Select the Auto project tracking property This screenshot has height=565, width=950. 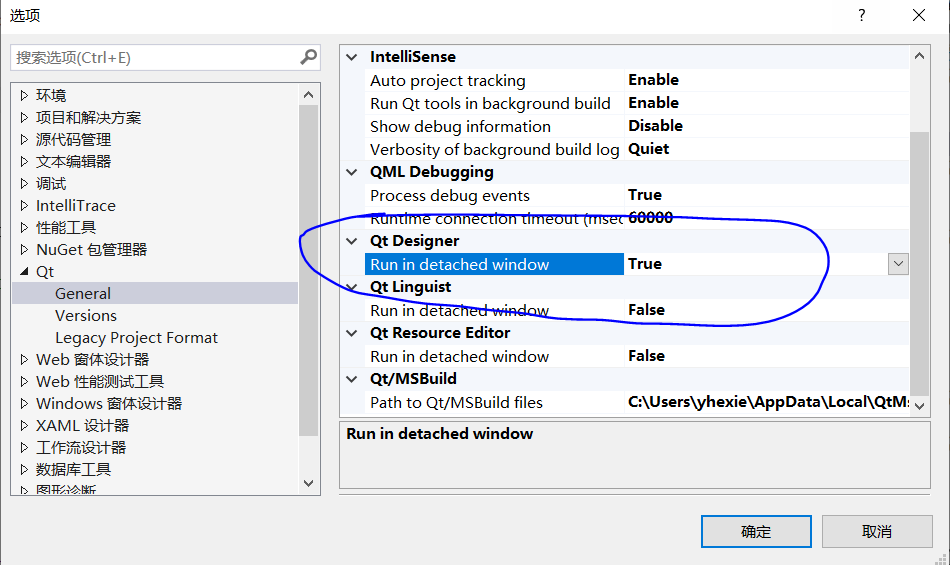(x=447, y=81)
